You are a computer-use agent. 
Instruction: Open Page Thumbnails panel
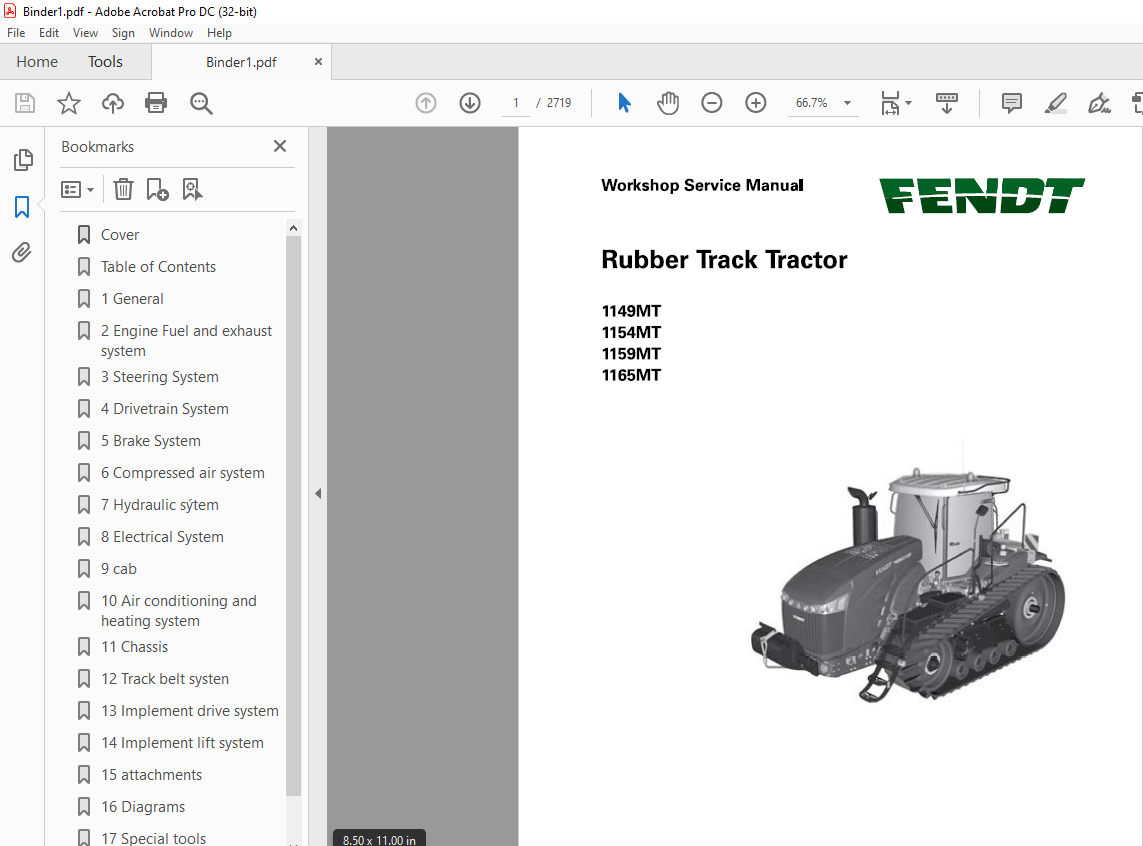[23, 160]
